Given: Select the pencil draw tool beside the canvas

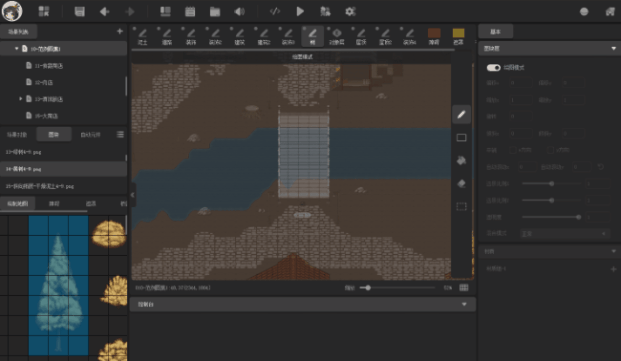Looking at the screenshot, I should click(461, 115).
